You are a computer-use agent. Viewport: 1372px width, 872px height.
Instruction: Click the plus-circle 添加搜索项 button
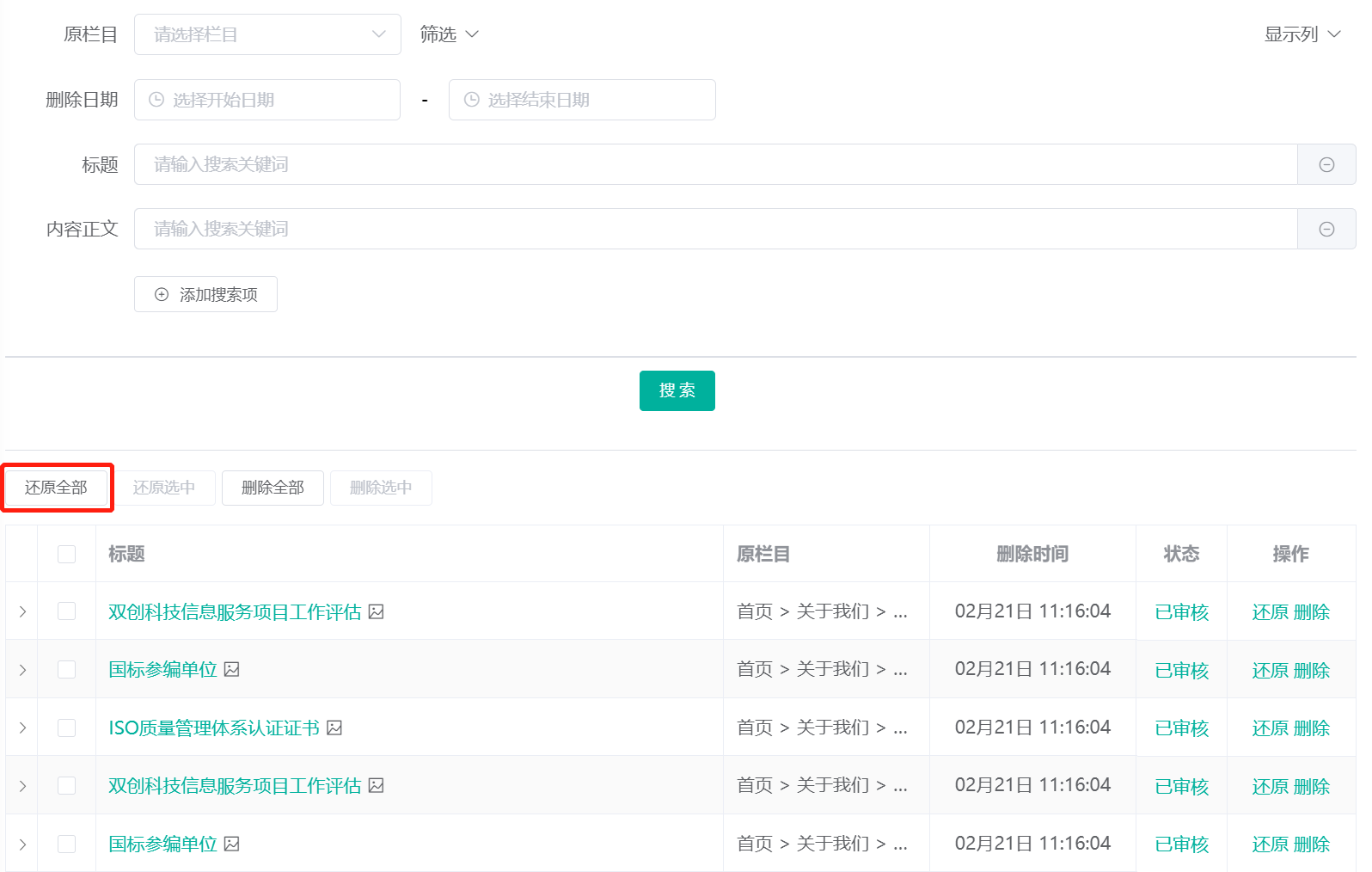205,294
